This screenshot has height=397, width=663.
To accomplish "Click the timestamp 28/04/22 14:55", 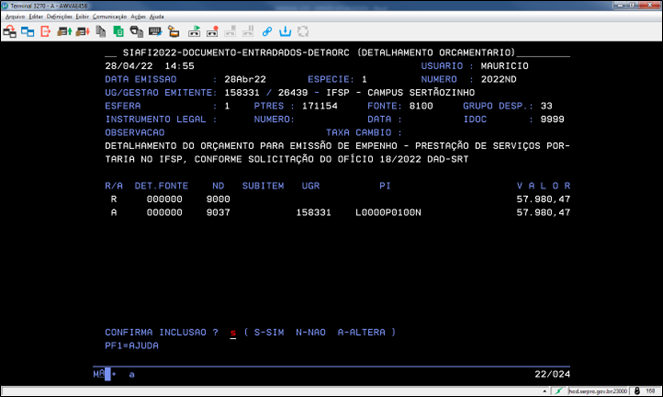I will [150, 66].
